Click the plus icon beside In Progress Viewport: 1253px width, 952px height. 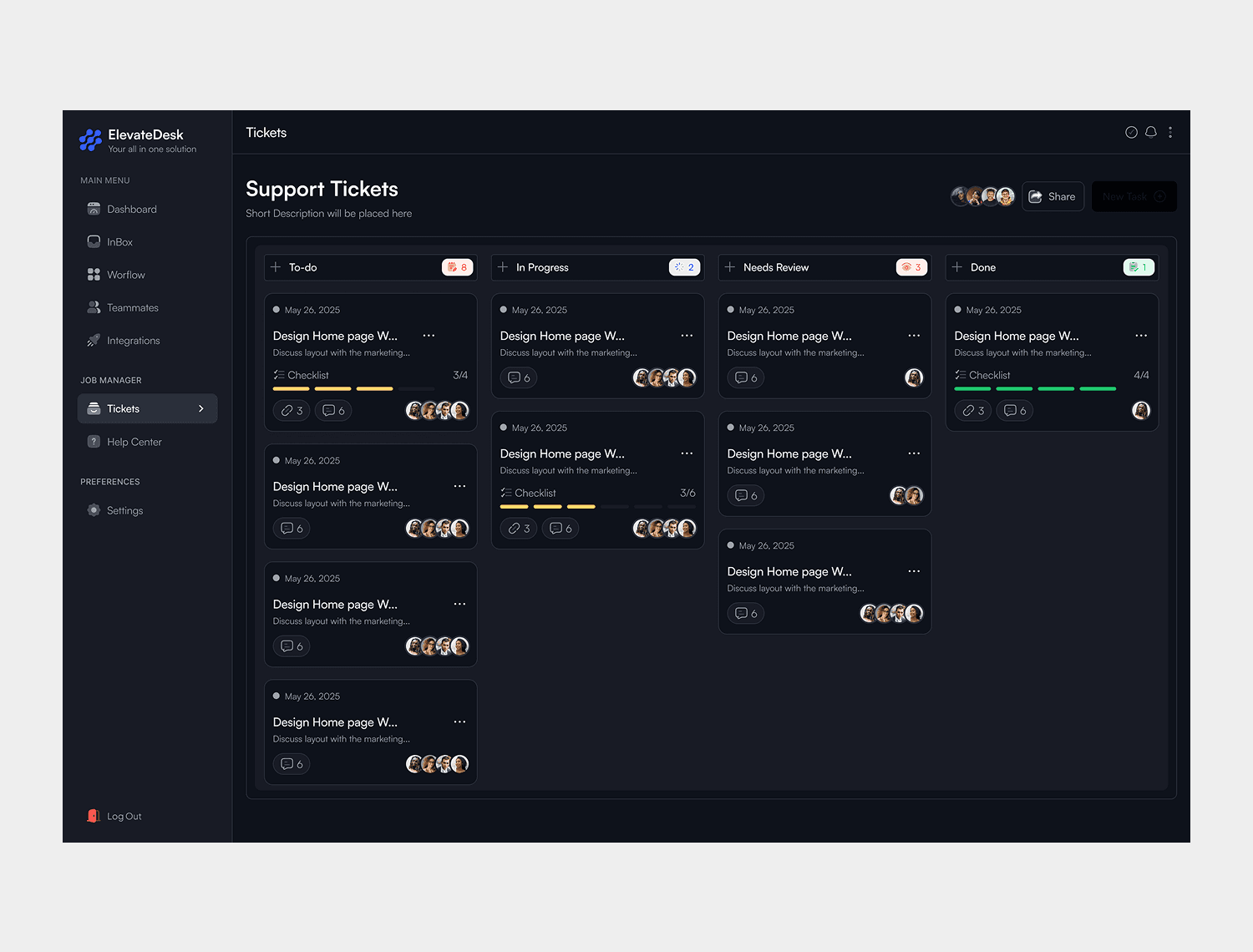[503, 267]
